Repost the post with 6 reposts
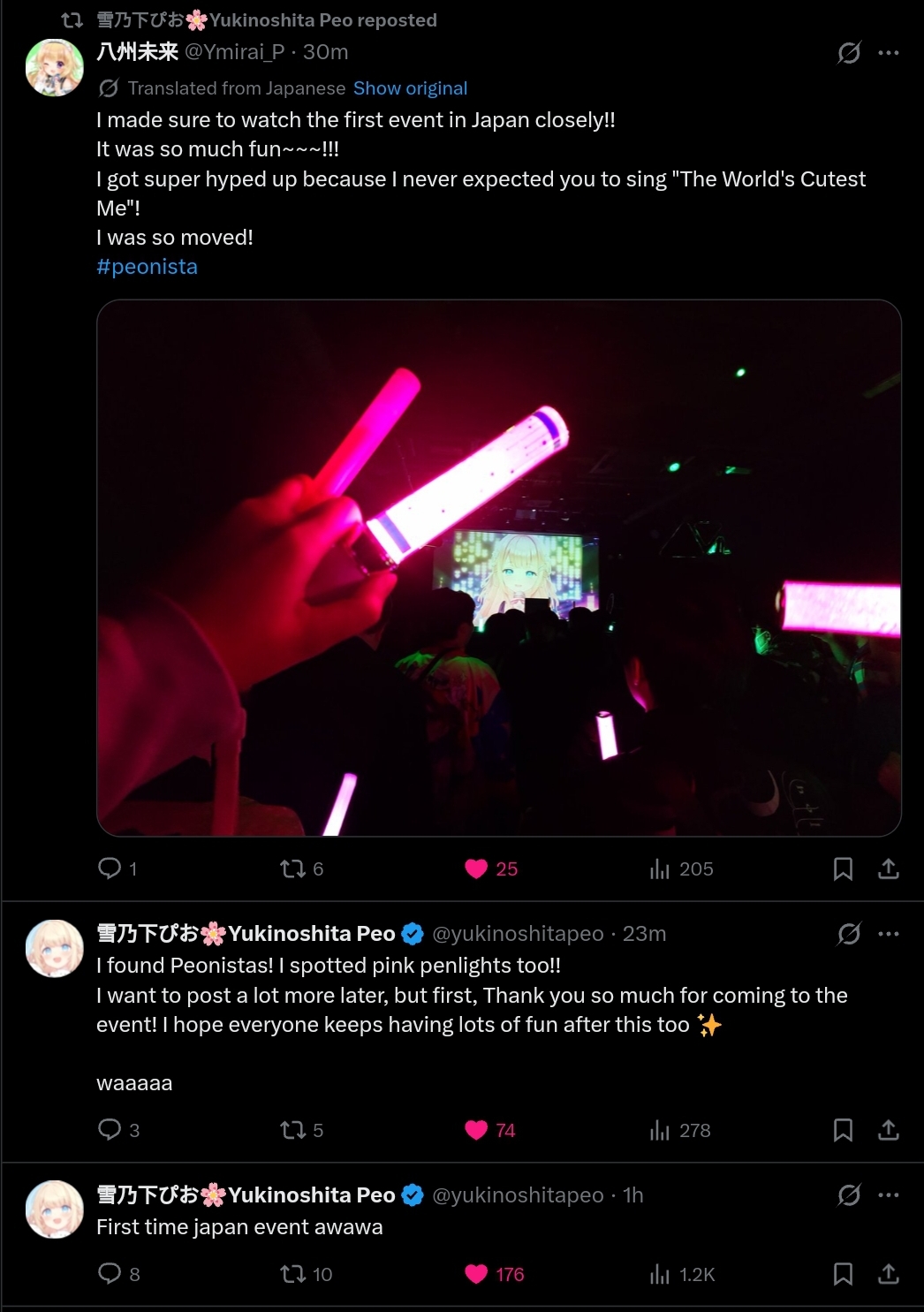Screen dimensions: 924x1312 click(x=301, y=868)
